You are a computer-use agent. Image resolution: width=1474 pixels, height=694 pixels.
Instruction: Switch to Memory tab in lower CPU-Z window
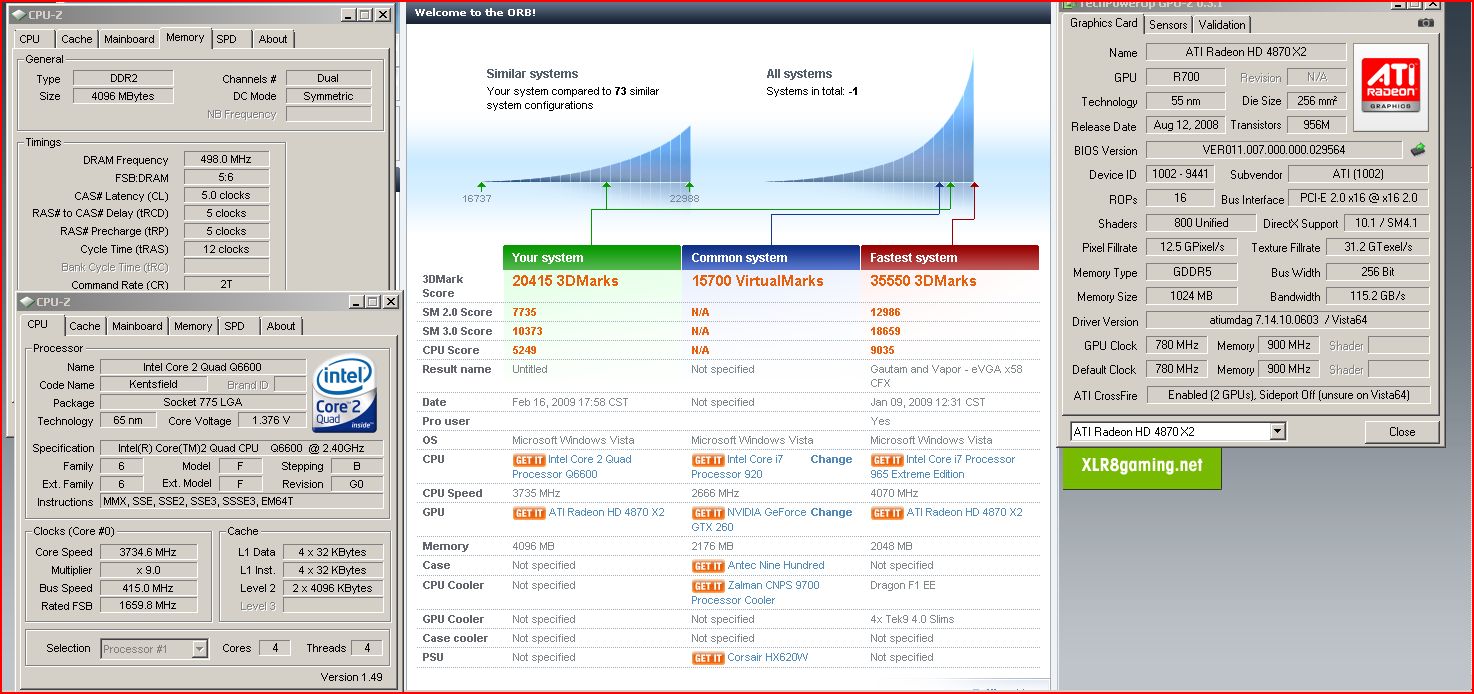coord(193,326)
